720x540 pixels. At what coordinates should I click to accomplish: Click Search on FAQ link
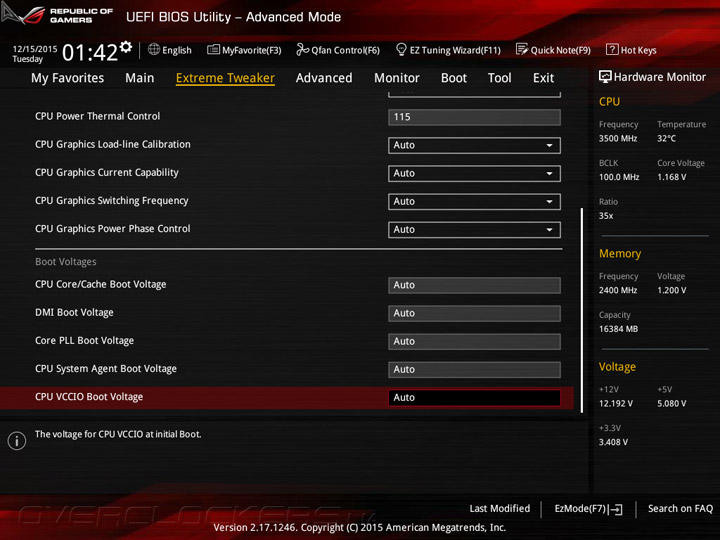click(x=681, y=509)
